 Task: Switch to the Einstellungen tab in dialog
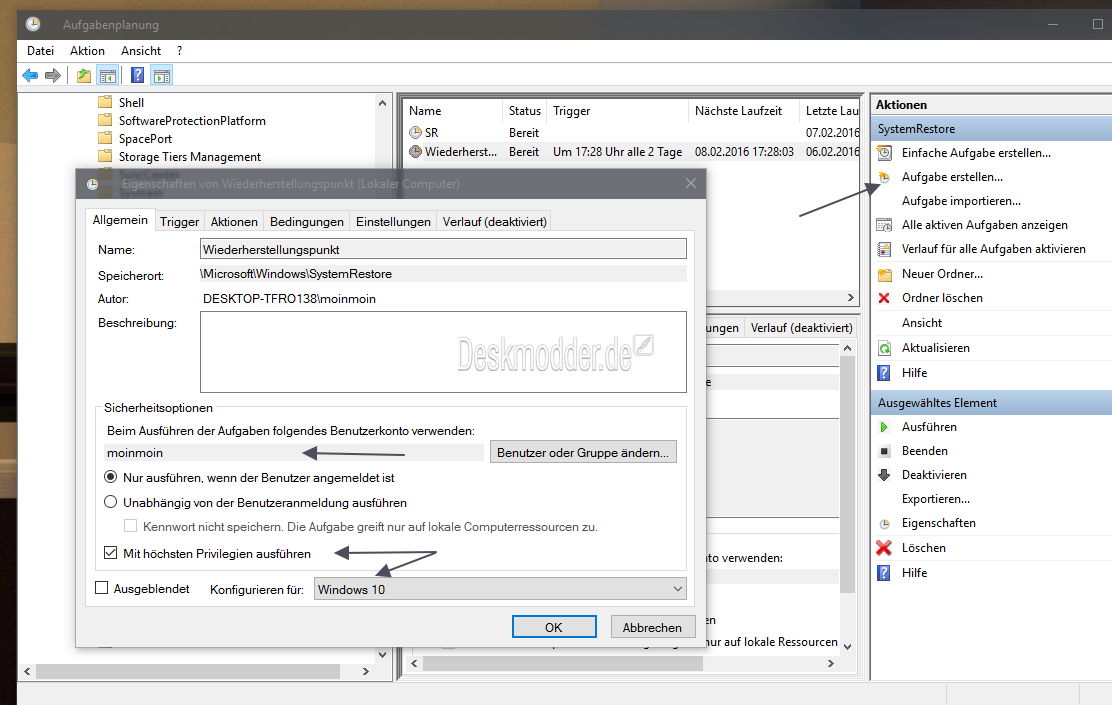393,221
